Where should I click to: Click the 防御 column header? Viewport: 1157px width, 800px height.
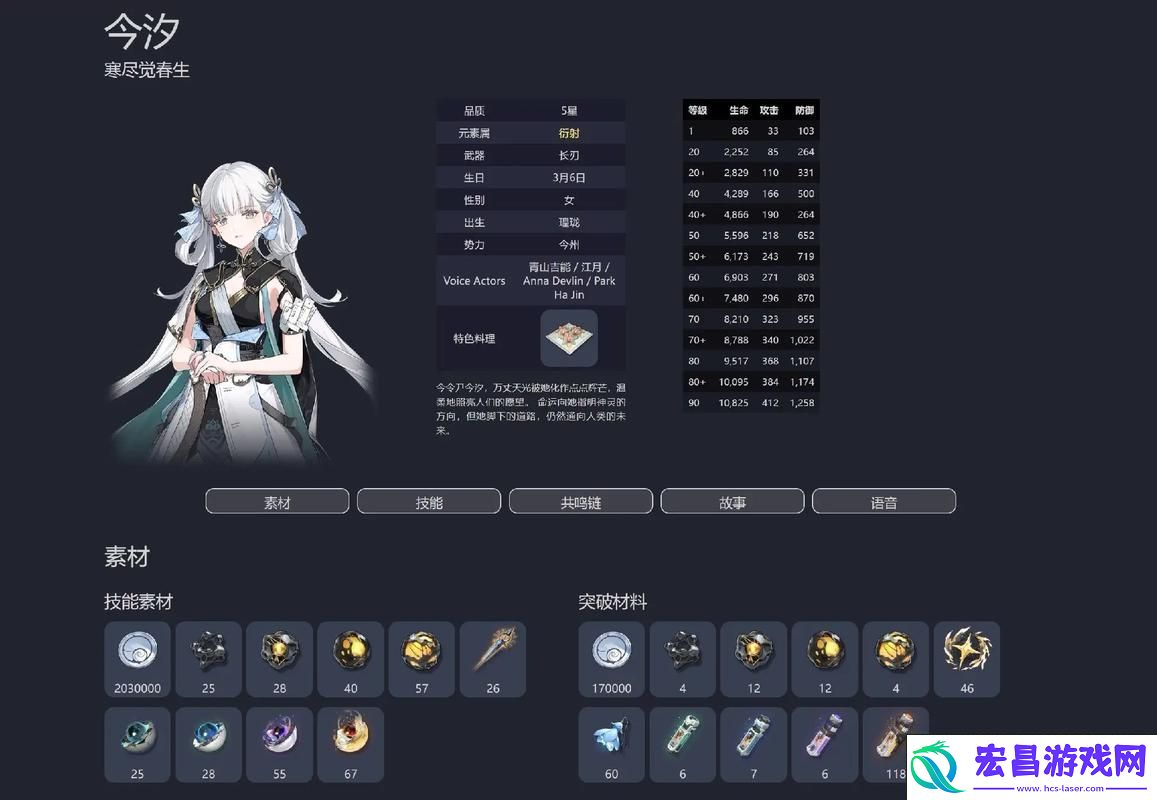pyautogui.click(x=804, y=110)
